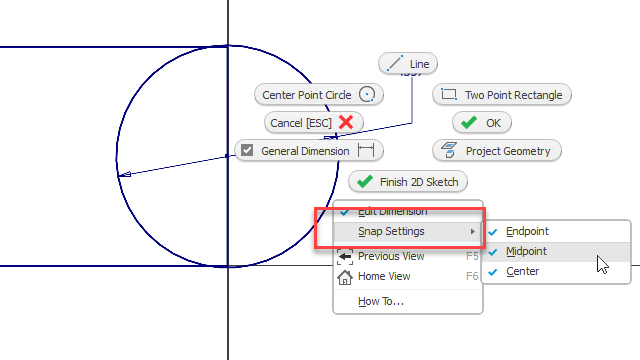Open the Snap Settings submenu
Screen dimensions: 640x360
pyautogui.click(x=408, y=231)
